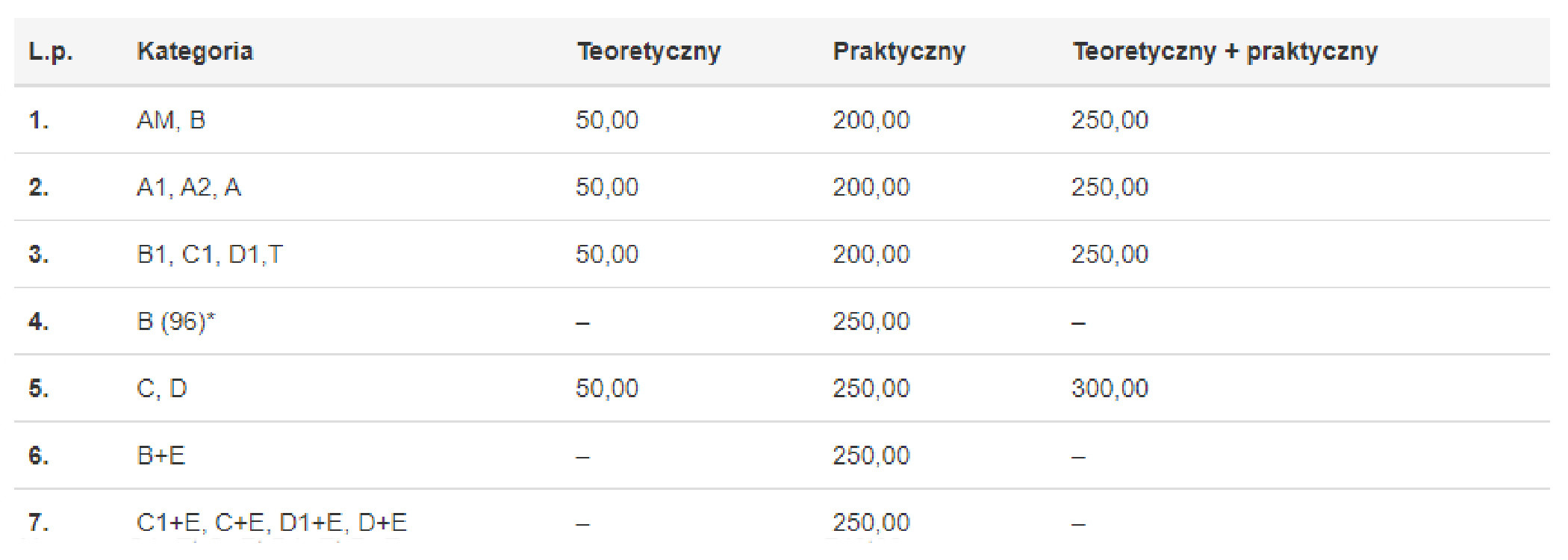
Task: Click the Teoretyczny column header
Action: (x=648, y=52)
